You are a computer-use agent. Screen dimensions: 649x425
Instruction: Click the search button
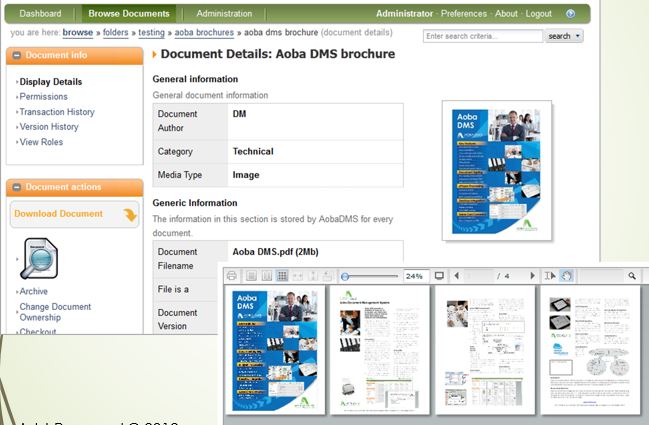(x=559, y=36)
